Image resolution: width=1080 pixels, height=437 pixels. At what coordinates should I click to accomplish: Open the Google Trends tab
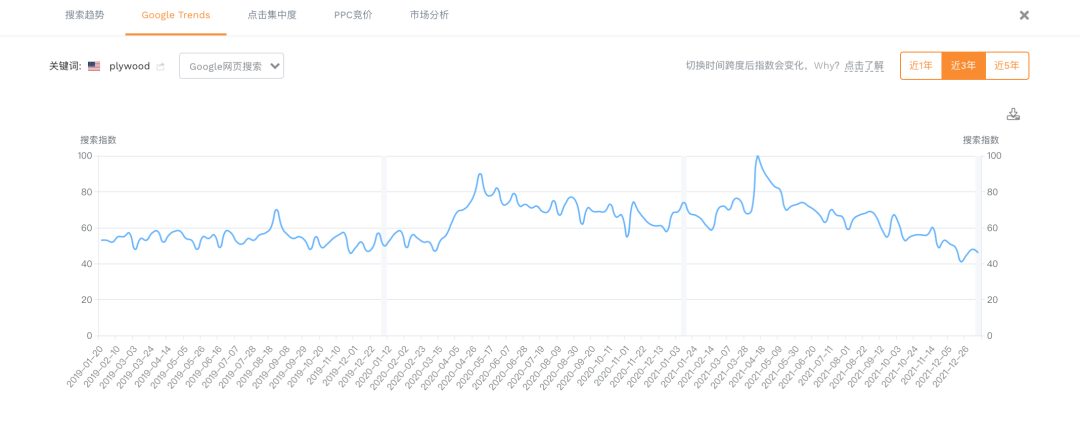pos(176,15)
